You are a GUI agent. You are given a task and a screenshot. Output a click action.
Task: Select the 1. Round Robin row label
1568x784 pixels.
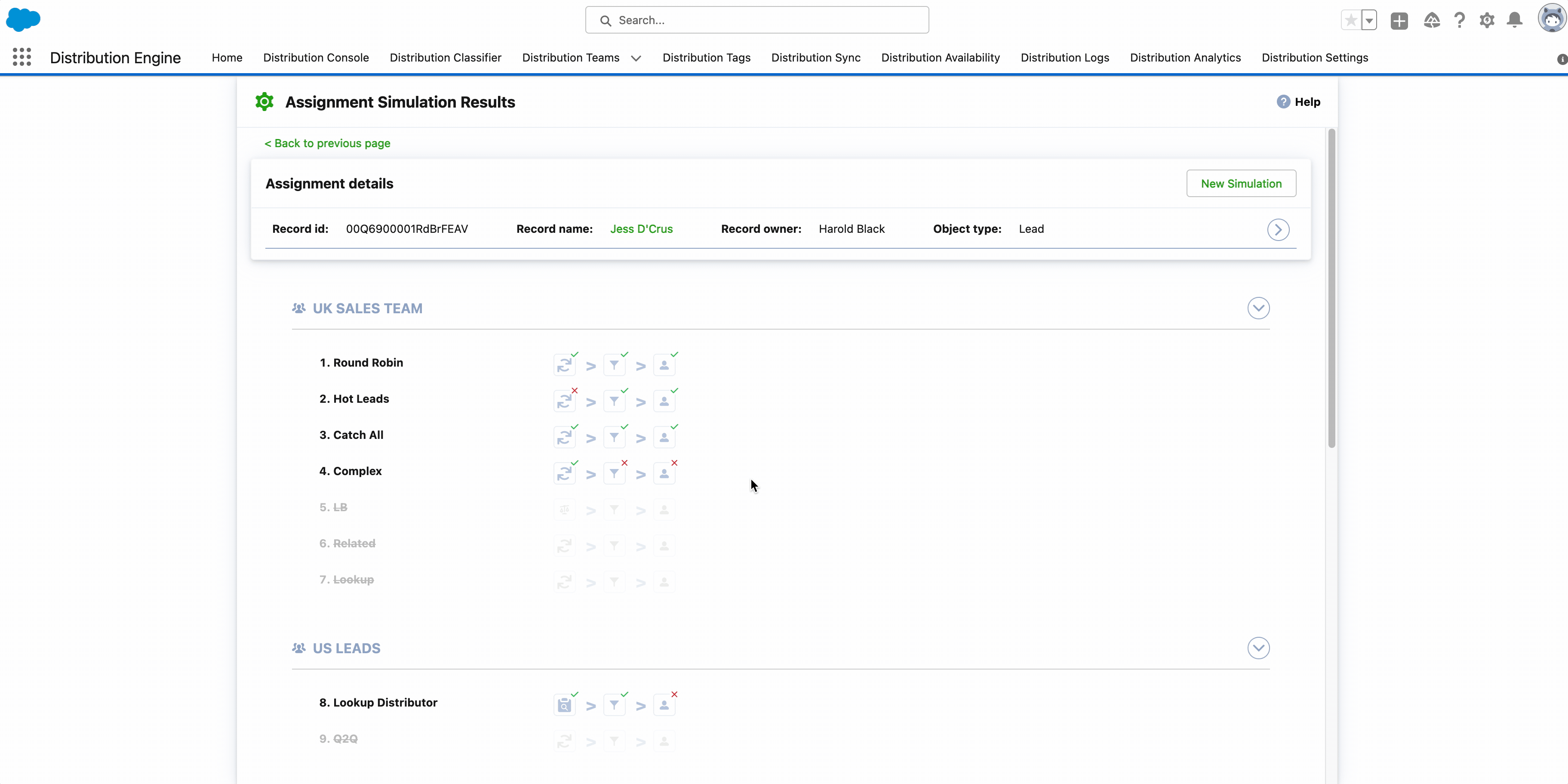[361, 362]
